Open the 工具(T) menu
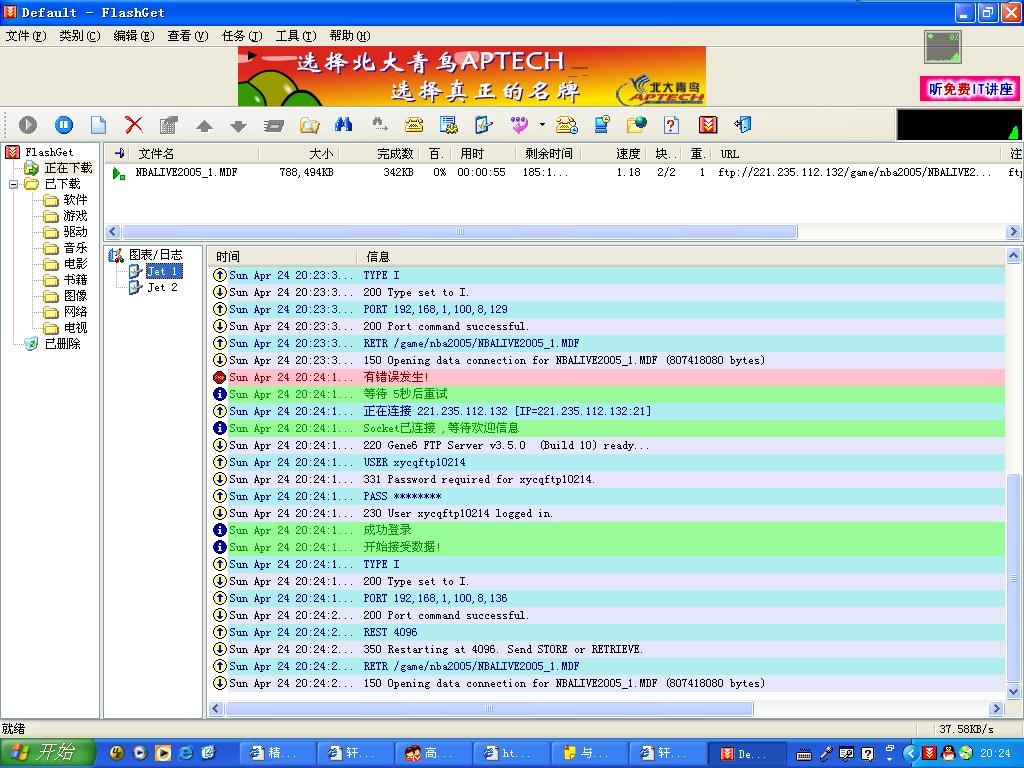Viewport: 1024px width, 768px height. [295, 36]
